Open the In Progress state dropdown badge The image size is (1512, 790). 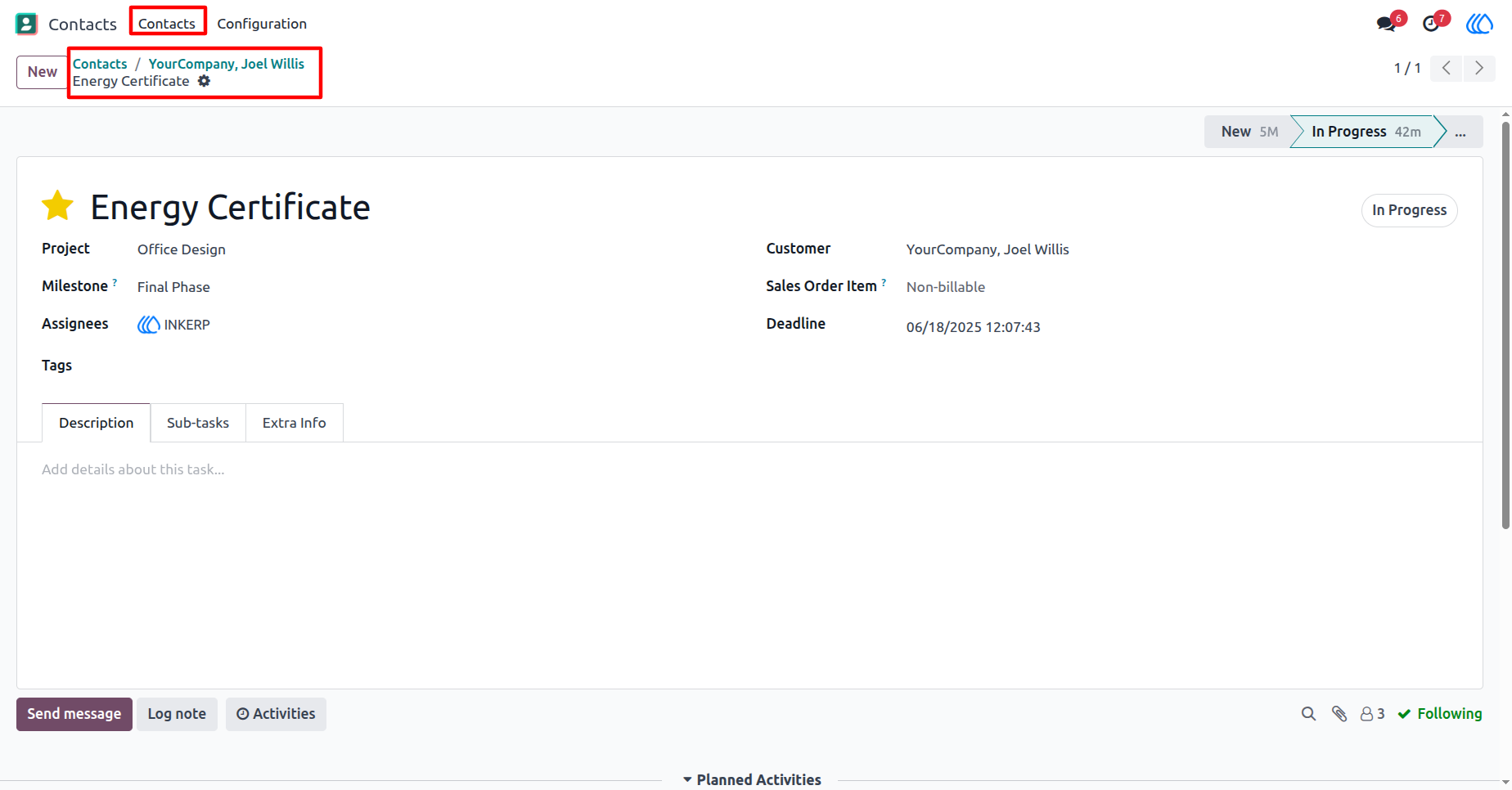tap(1409, 210)
